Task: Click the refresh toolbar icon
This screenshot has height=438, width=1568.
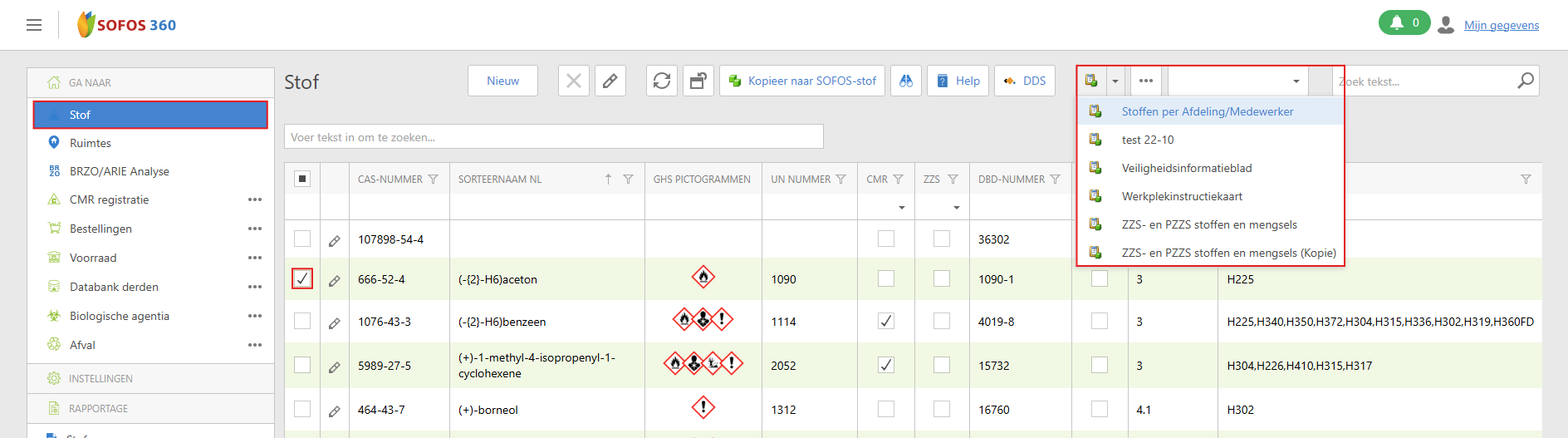Action: click(x=662, y=81)
